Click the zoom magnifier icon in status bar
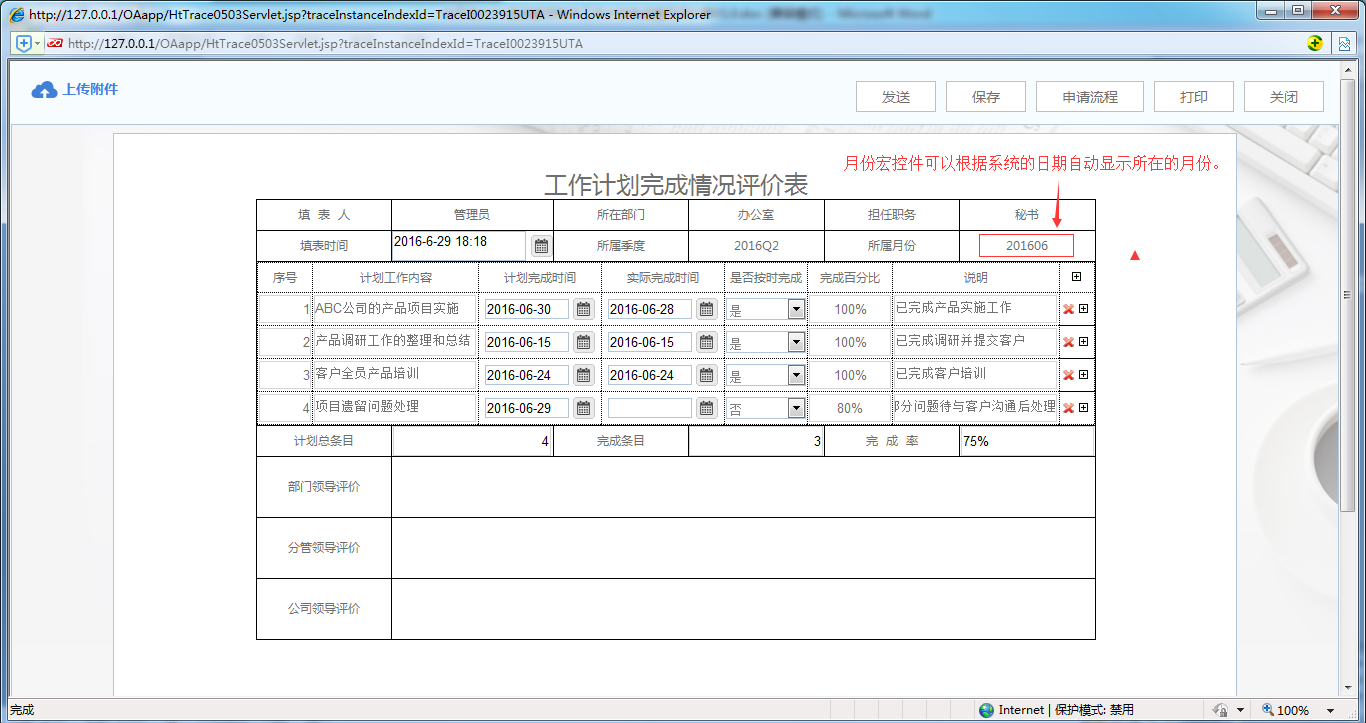This screenshot has width=1366, height=723. tap(1266, 710)
